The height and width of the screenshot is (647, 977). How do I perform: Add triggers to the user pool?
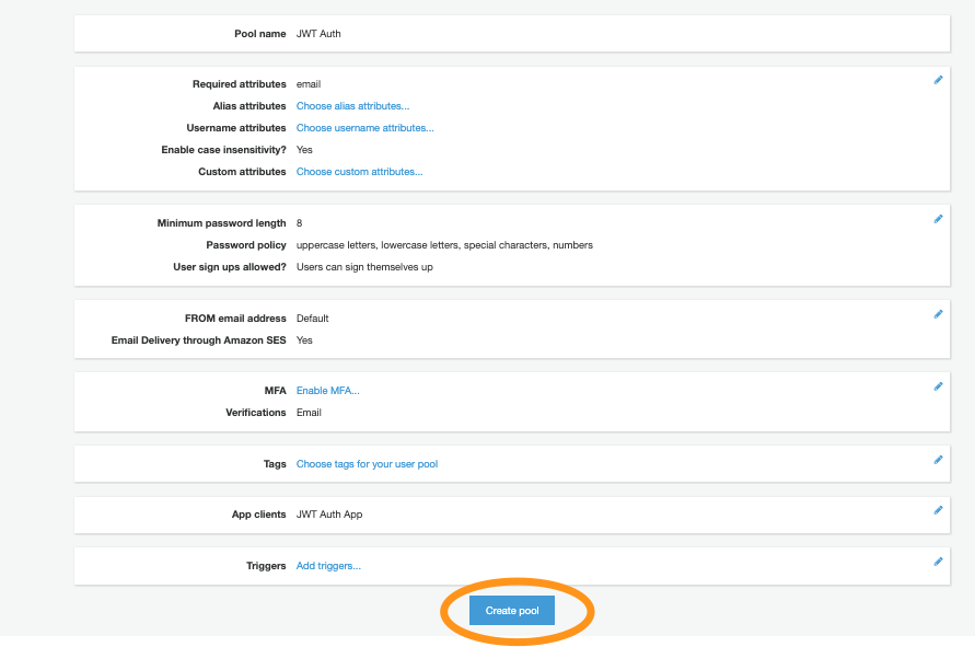tap(329, 565)
